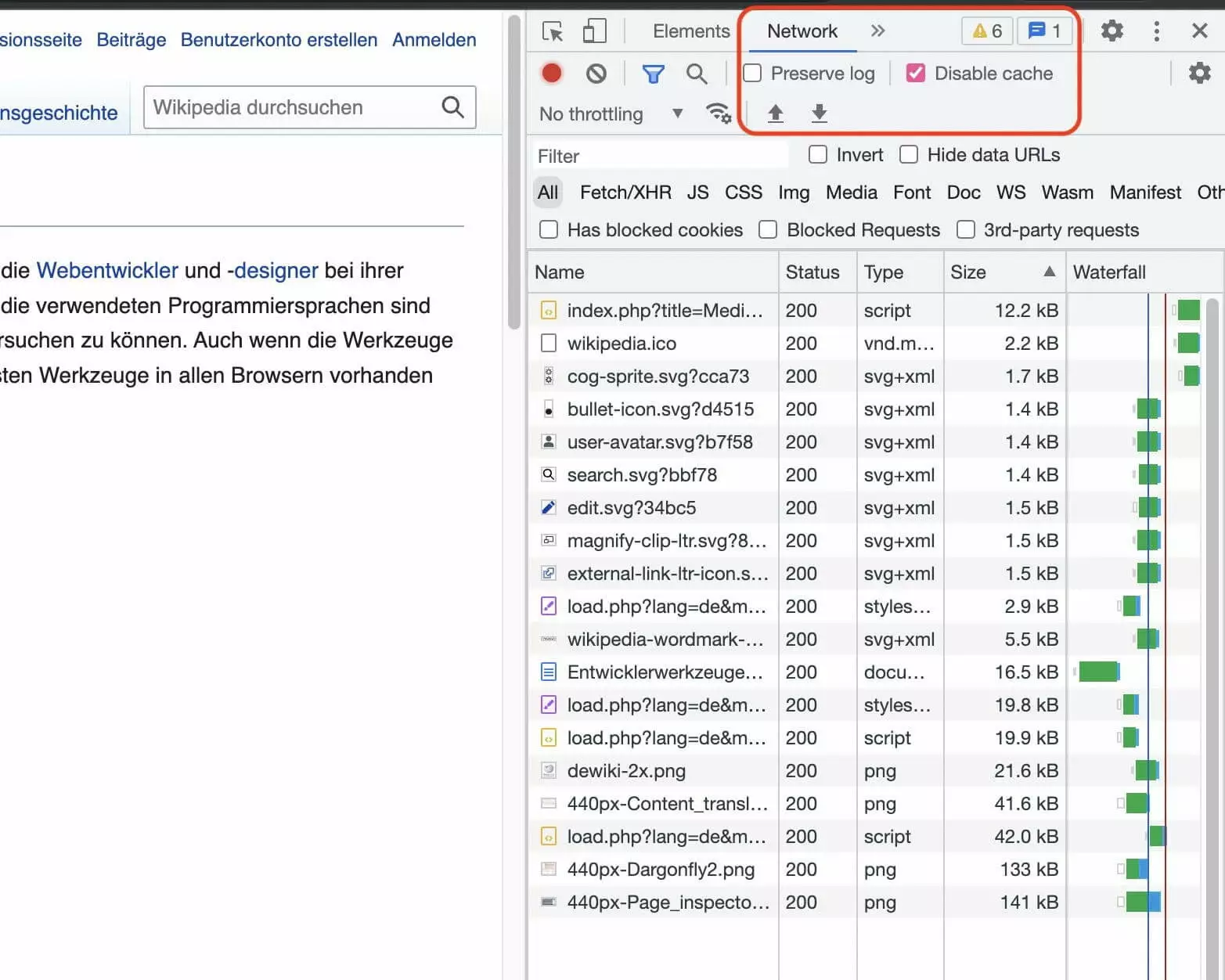Follow the -designer article link
Image resolution: width=1225 pixels, height=980 pixels.
pos(272,270)
